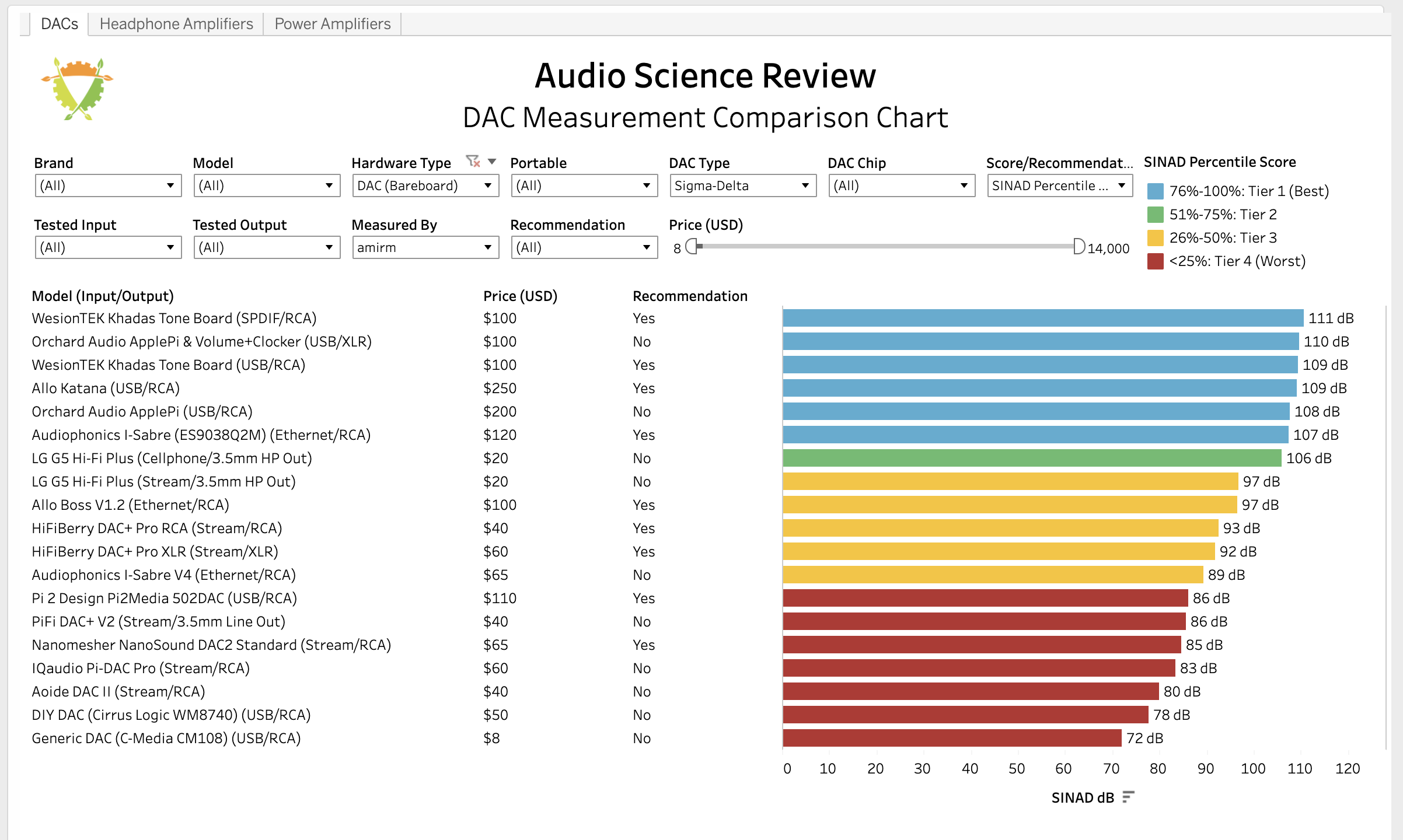Click the Price slider minimum handle
The image size is (1403, 840).
(x=692, y=247)
